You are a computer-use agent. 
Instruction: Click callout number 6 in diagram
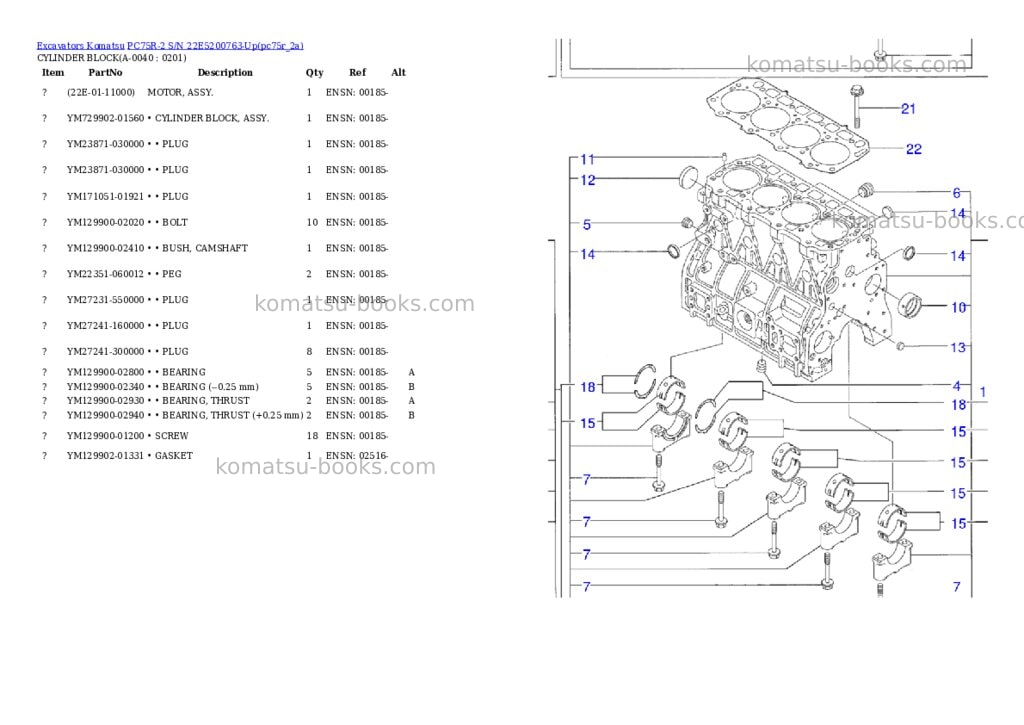(x=957, y=193)
